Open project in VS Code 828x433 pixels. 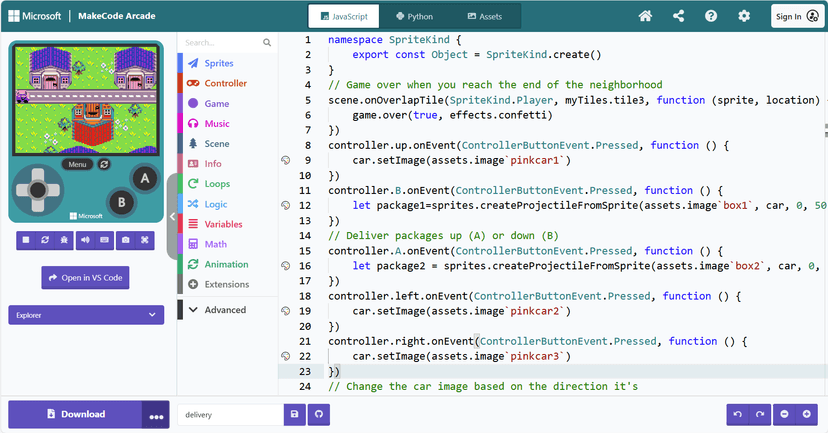click(x=86, y=278)
